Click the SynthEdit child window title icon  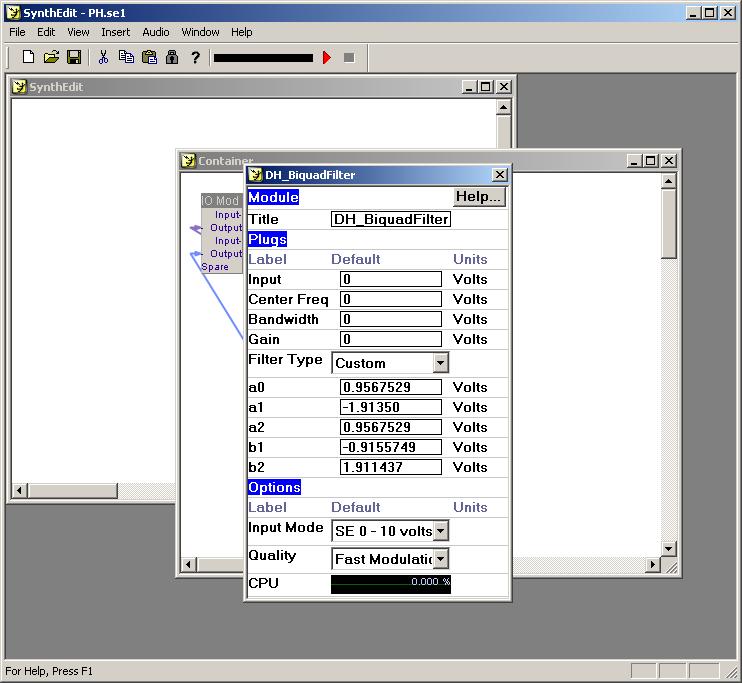19,87
